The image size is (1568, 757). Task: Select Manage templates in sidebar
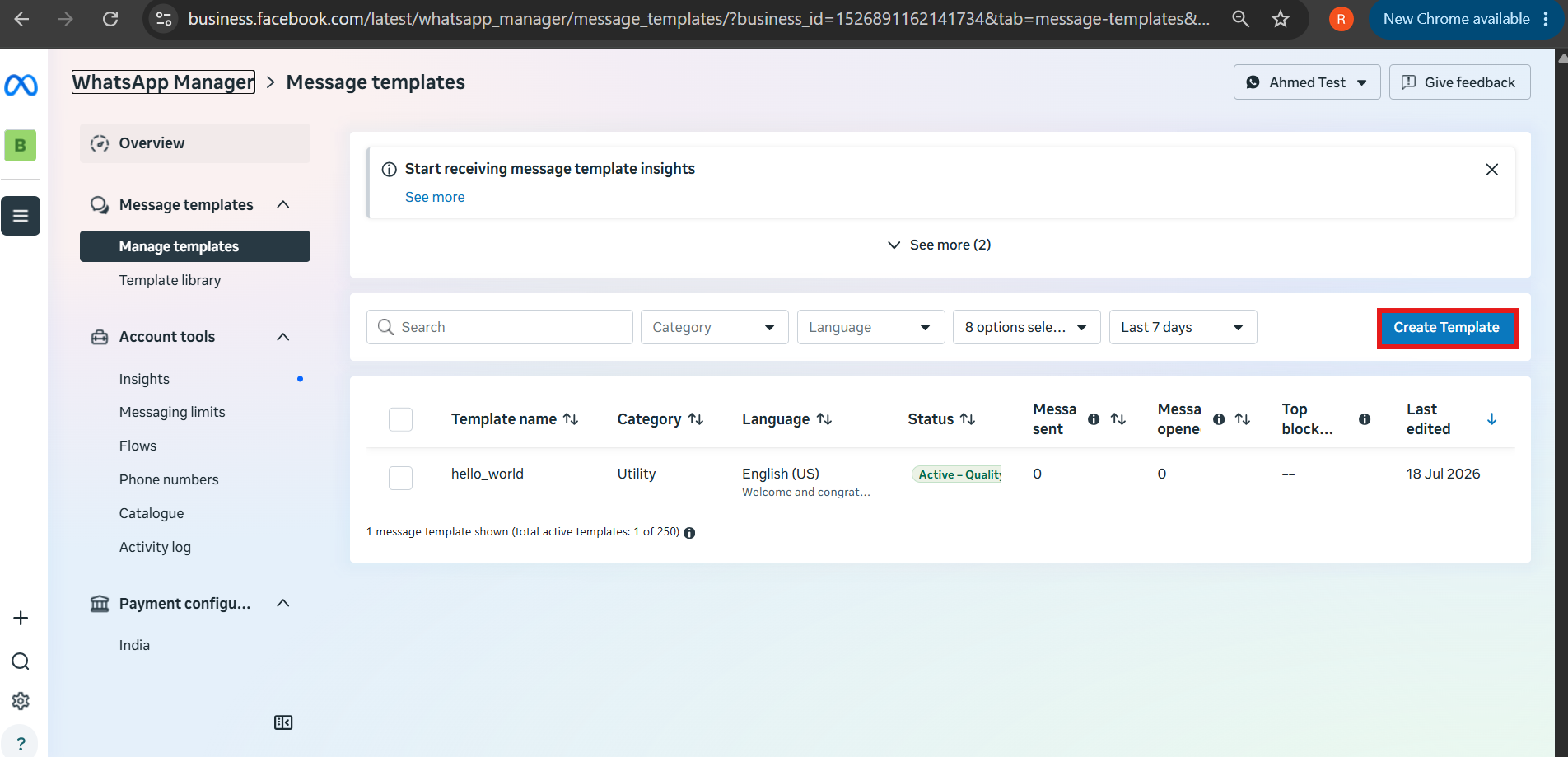click(x=195, y=246)
